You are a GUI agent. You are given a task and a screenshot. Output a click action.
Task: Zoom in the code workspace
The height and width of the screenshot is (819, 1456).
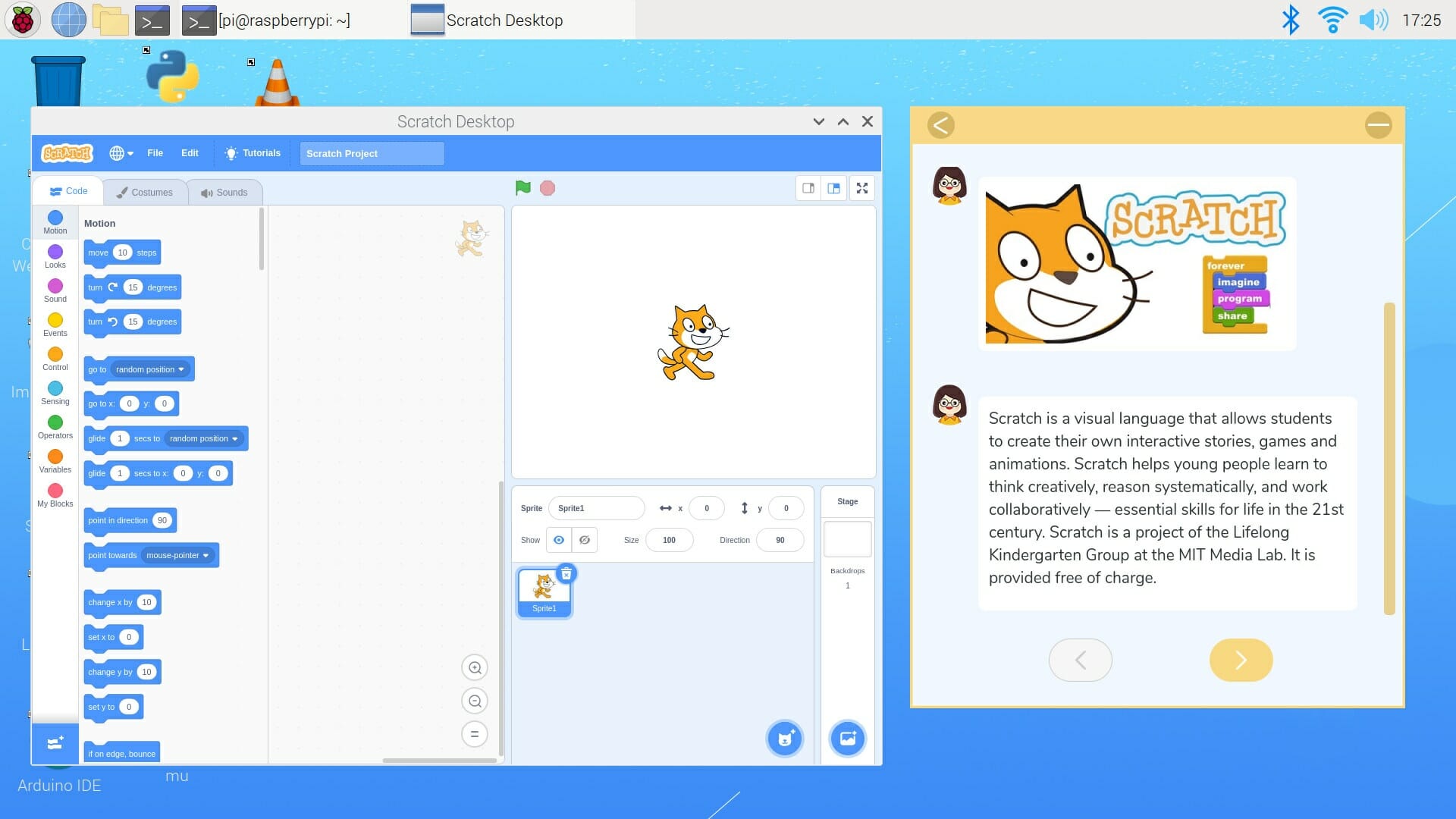click(x=475, y=668)
